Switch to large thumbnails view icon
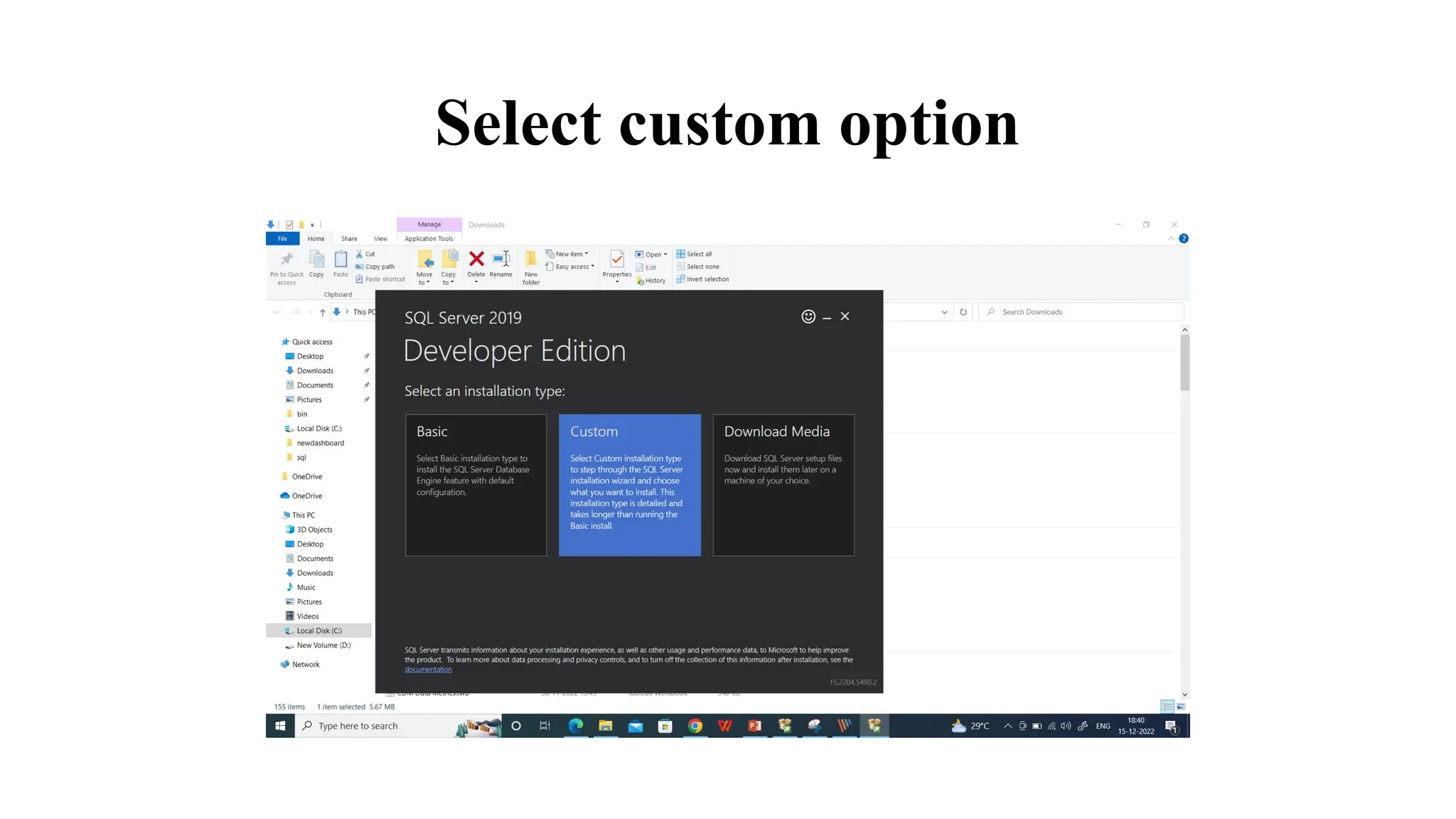This screenshot has height=819, width=1456. tap(1181, 707)
